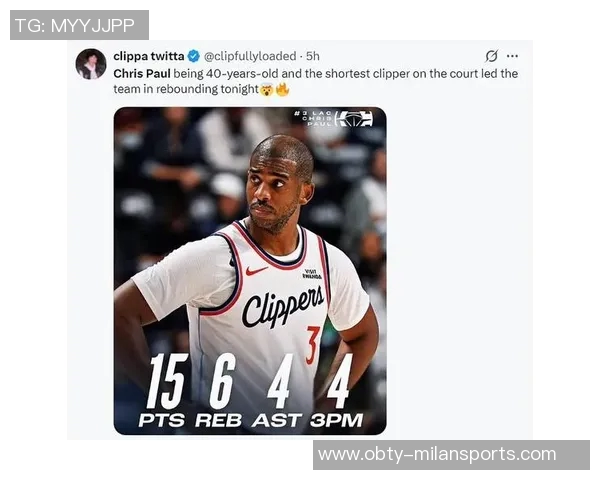Open the clippa twitta profile avatar
The width and height of the screenshot is (600, 480).
point(91,64)
